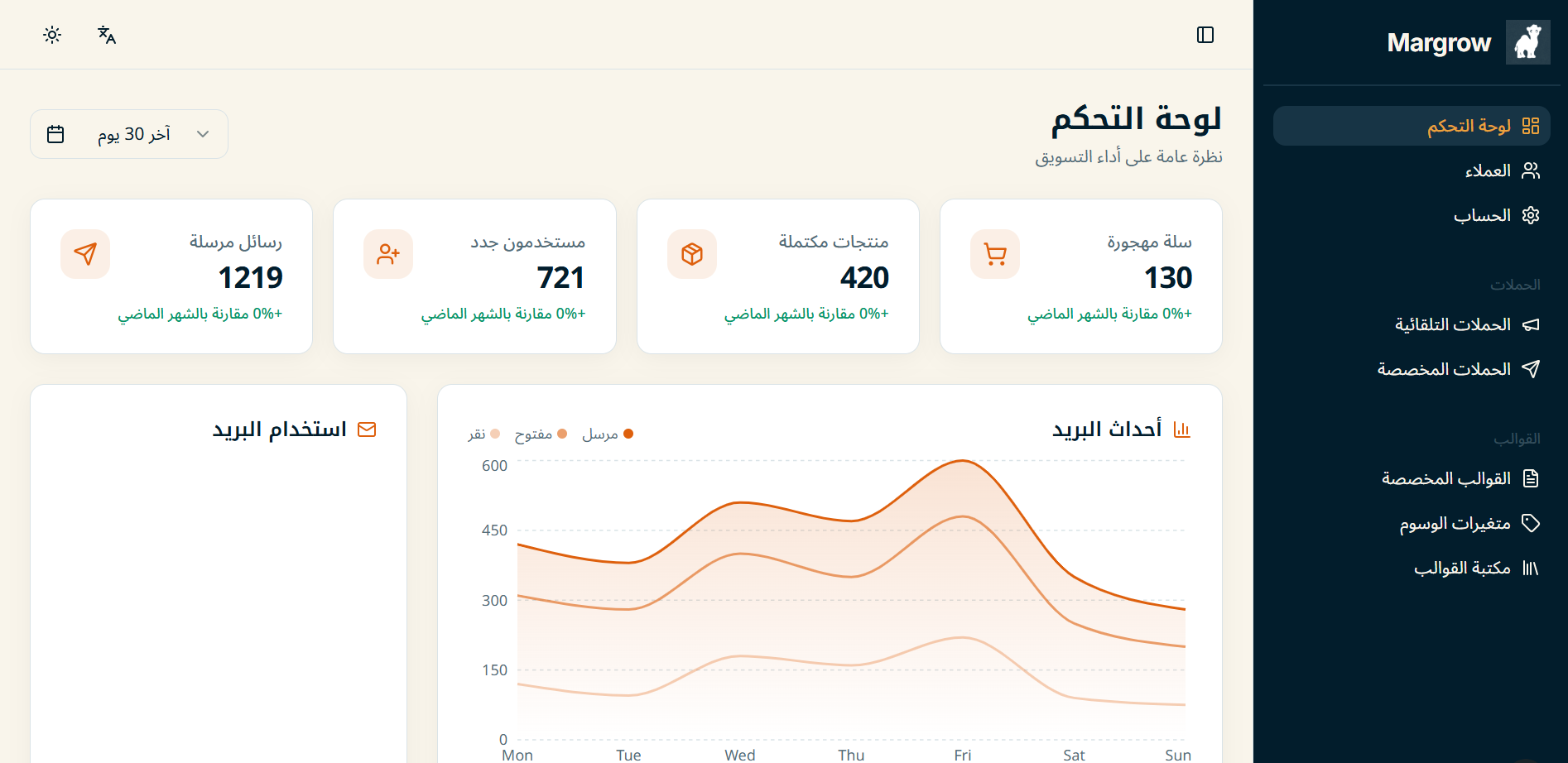Image resolution: width=1568 pixels, height=763 pixels.
Task: Open the آخر 30 يوم date range dropdown
Action: click(x=129, y=134)
